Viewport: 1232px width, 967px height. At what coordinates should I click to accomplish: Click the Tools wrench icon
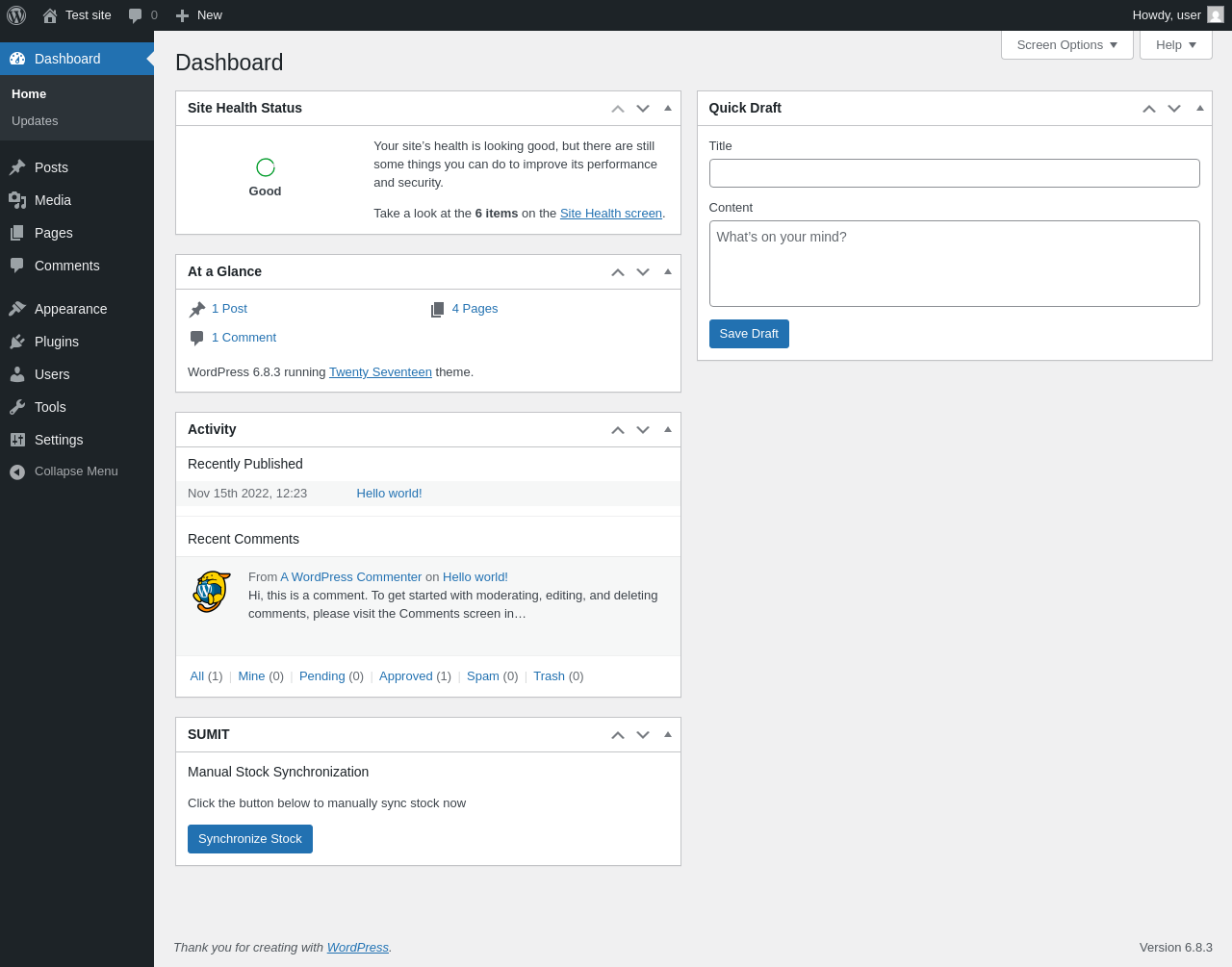tap(17, 407)
